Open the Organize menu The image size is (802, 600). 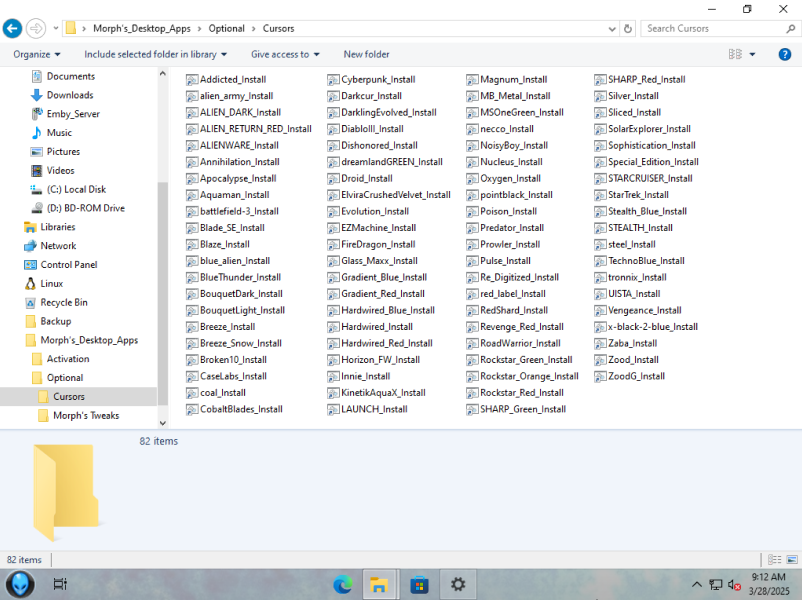36,54
